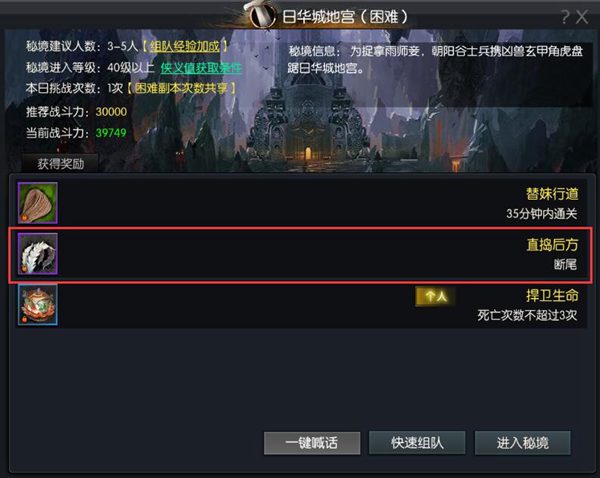Click the red treasure pot reward icon
Screen dimensions: 600x478
pos(38,305)
